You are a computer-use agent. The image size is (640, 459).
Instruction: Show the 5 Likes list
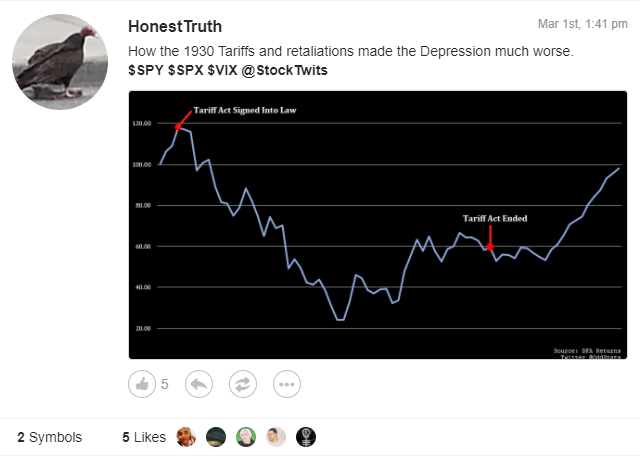[144, 437]
